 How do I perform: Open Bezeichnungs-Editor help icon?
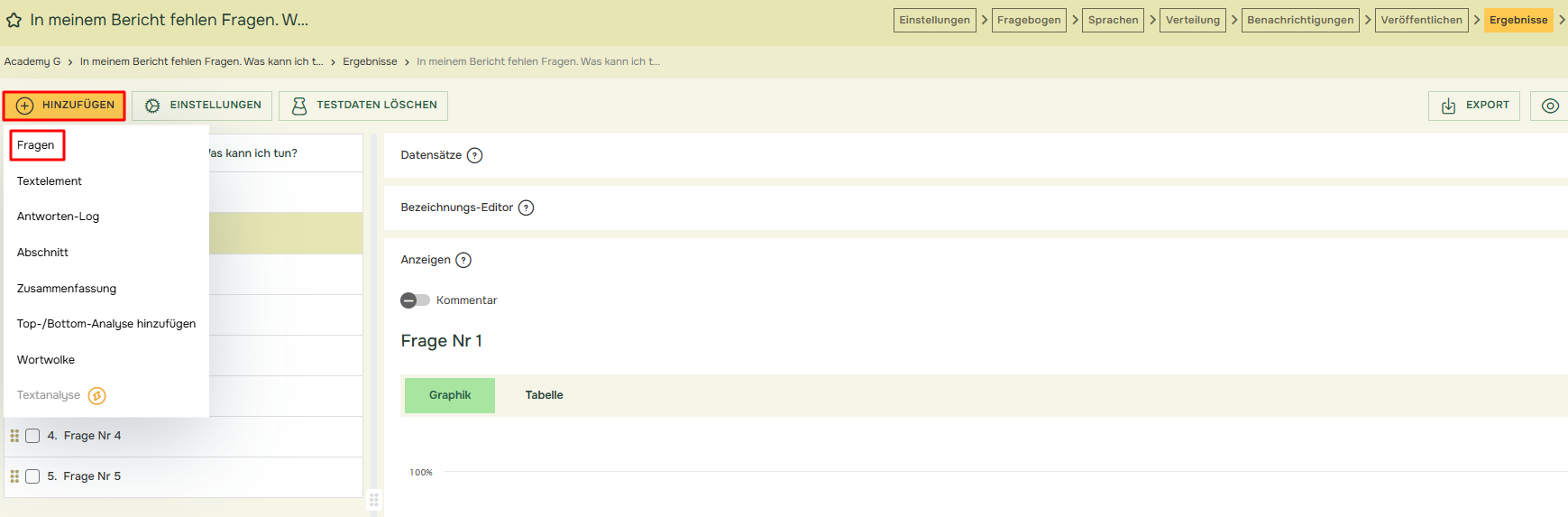click(527, 208)
